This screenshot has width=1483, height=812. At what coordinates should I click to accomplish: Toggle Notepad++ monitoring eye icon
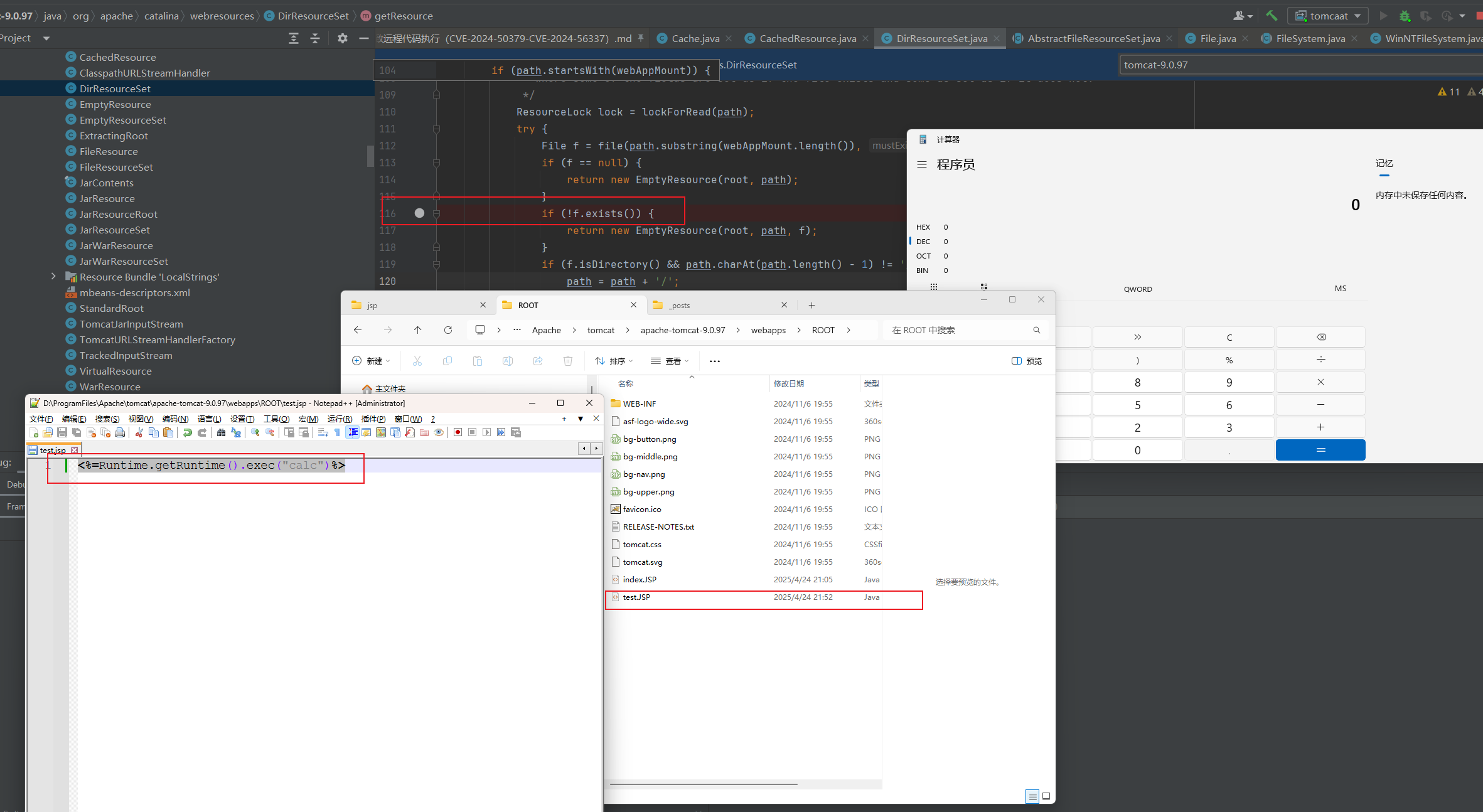(x=439, y=432)
